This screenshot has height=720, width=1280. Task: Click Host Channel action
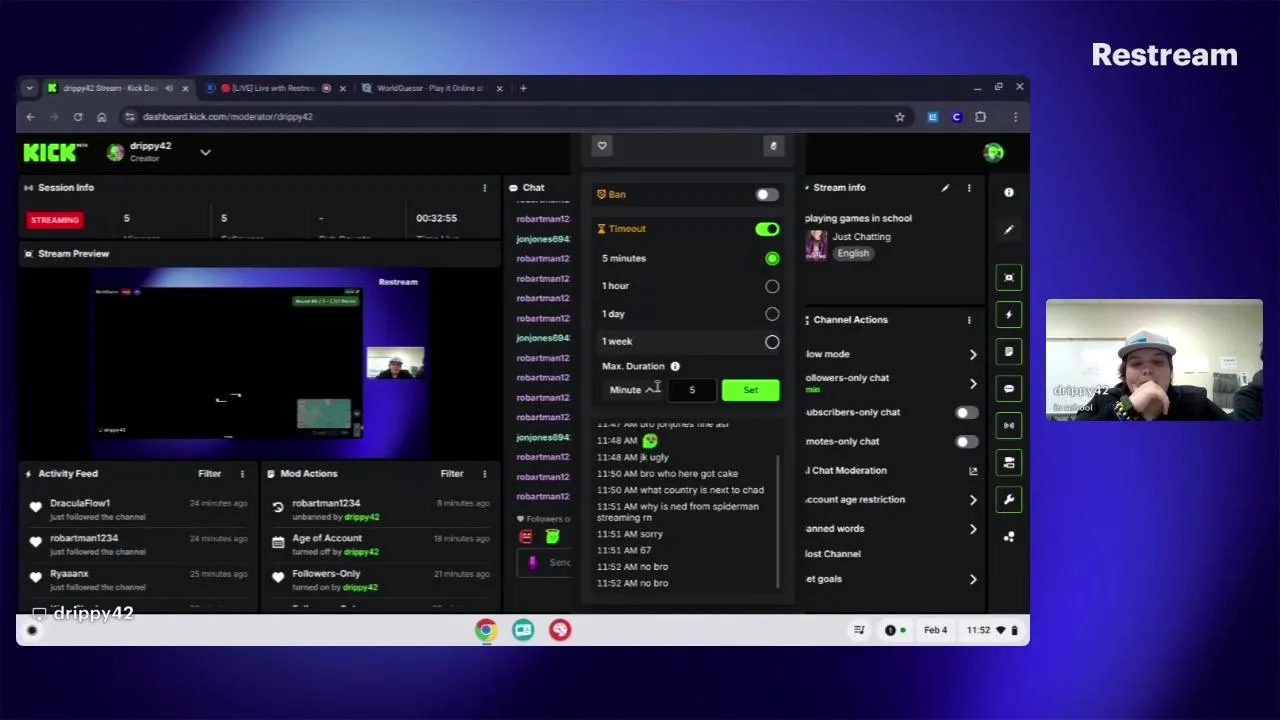click(833, 554)
